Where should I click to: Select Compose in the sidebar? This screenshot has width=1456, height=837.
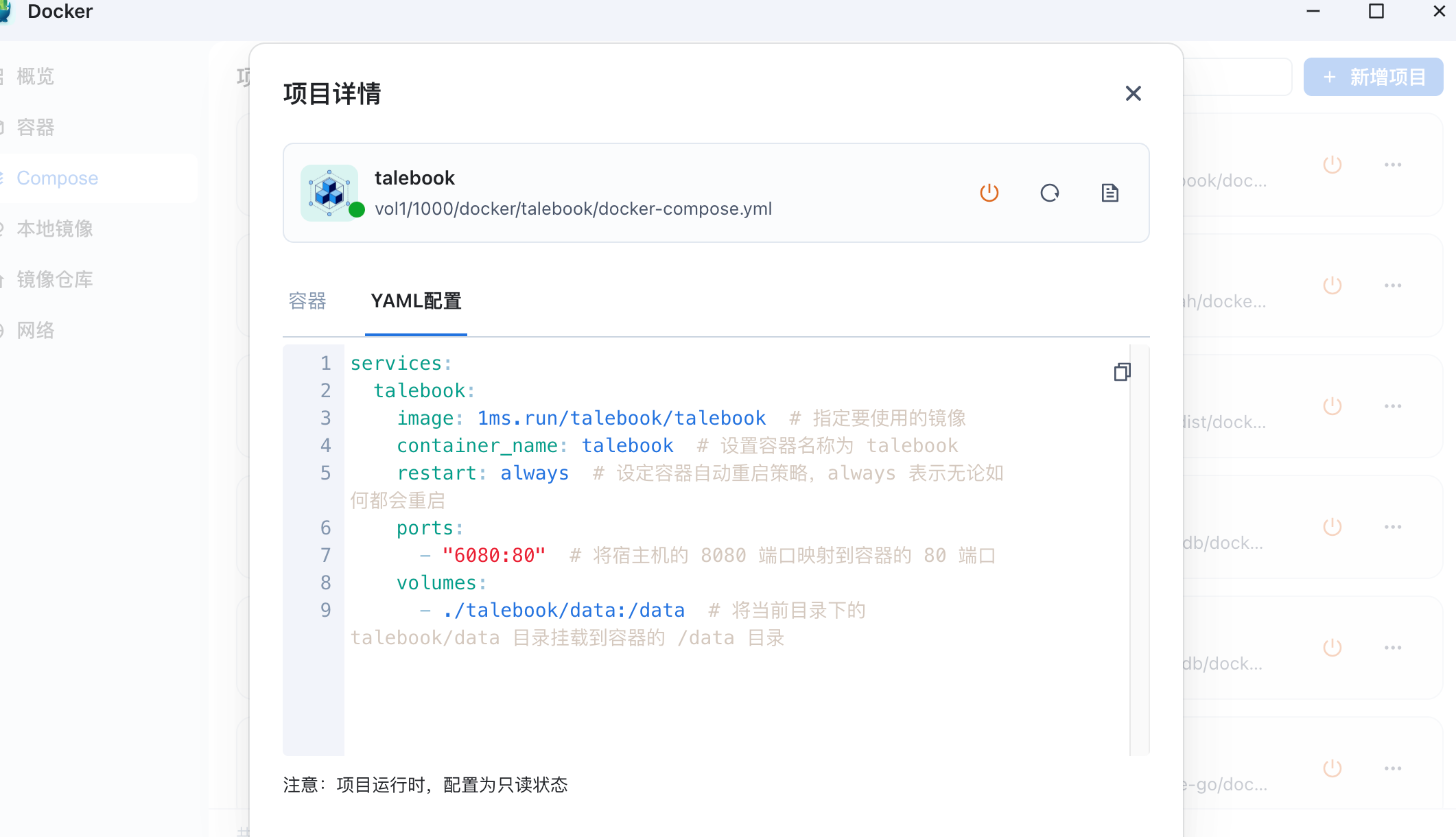tap(57, 178)
